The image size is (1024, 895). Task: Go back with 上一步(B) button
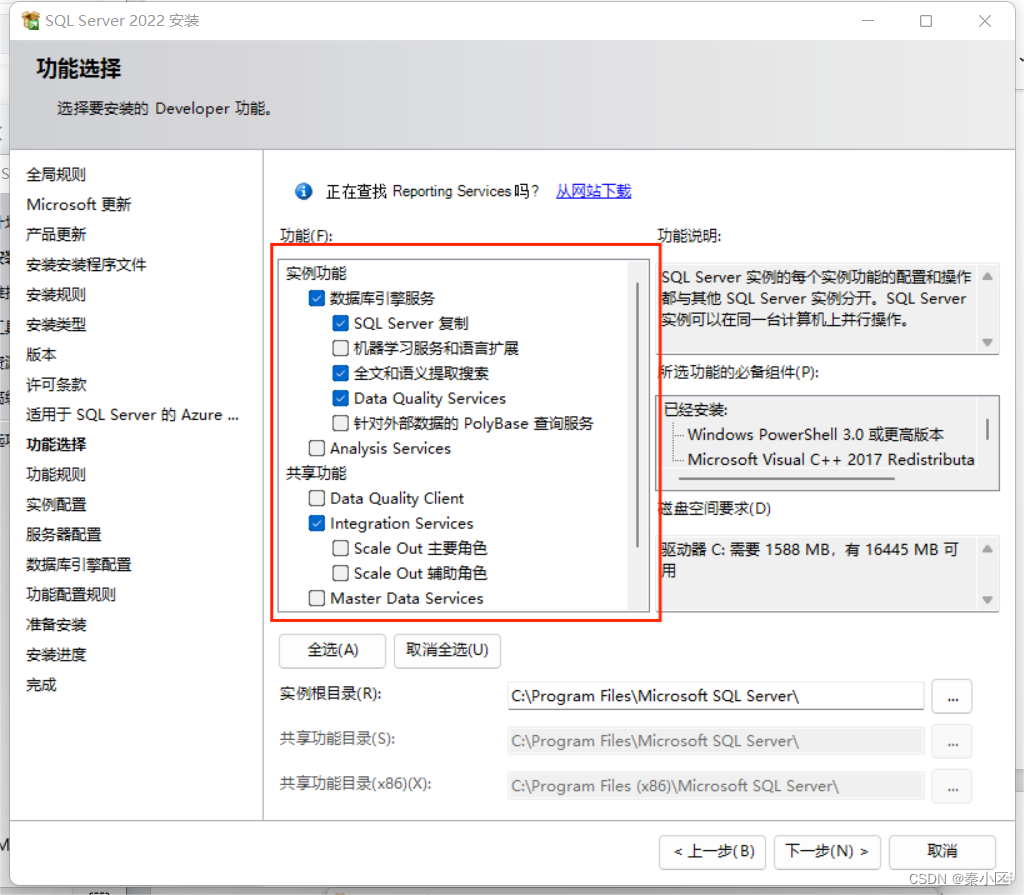(x=712, y=852)
